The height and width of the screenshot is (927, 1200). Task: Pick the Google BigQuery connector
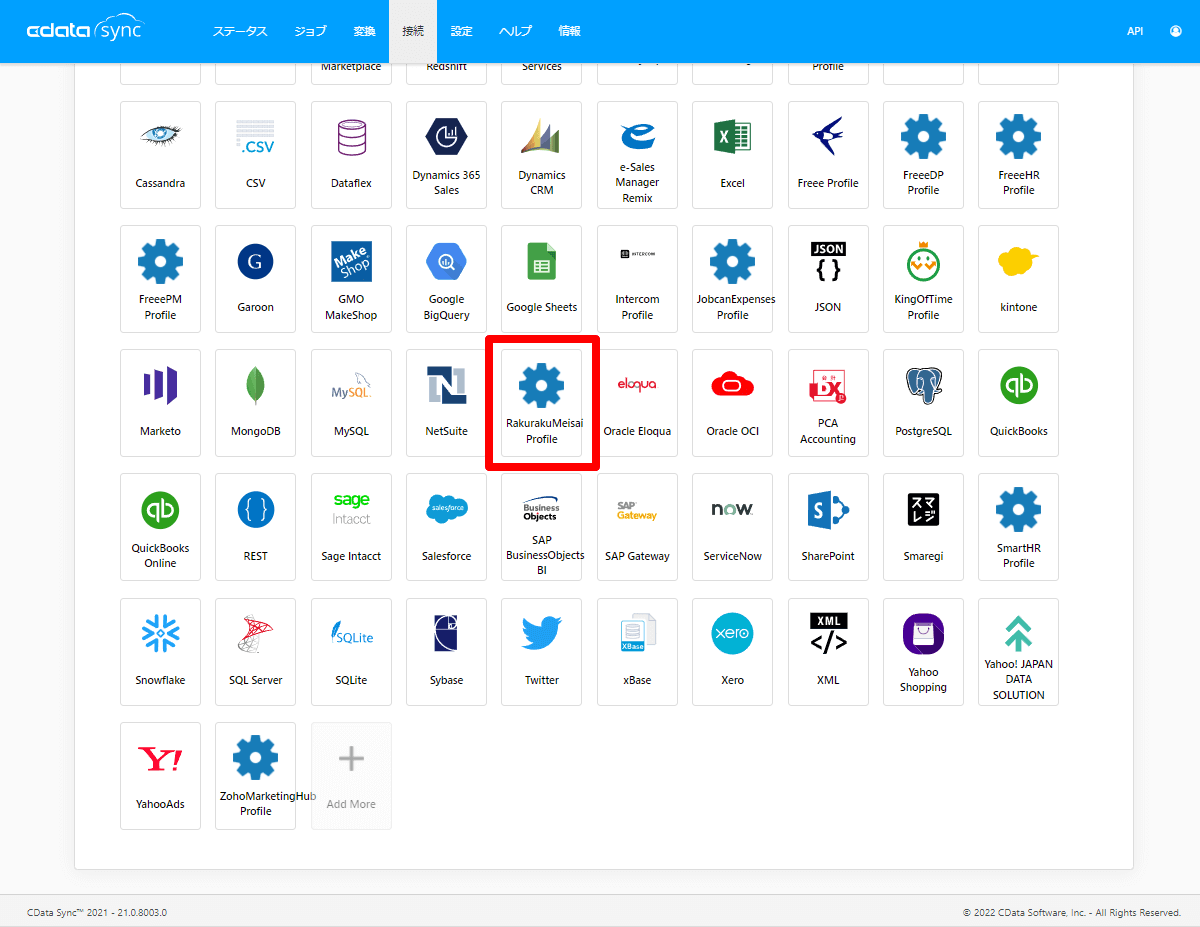pos(446,279)
